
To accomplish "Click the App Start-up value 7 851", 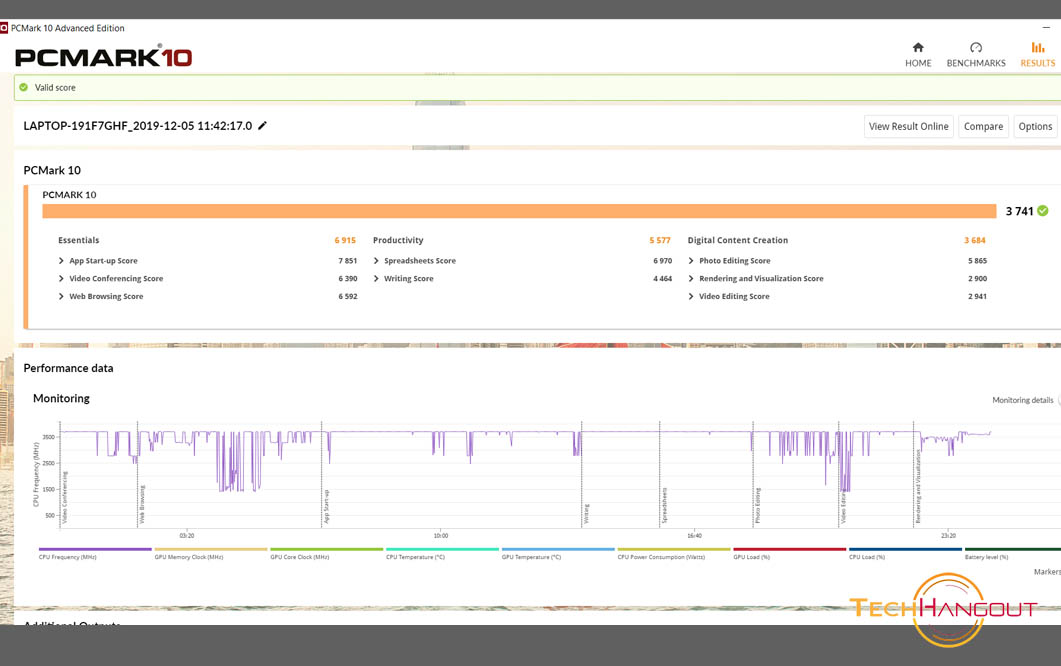I will (348, 261).
